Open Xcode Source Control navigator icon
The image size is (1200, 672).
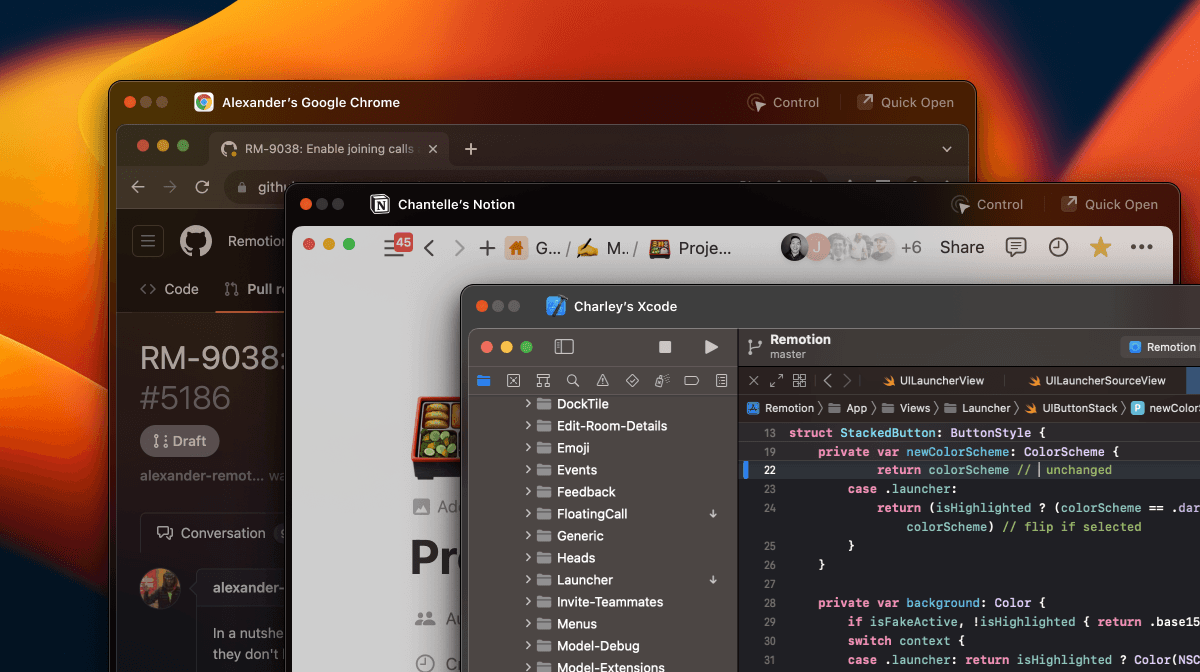[513, 381]
